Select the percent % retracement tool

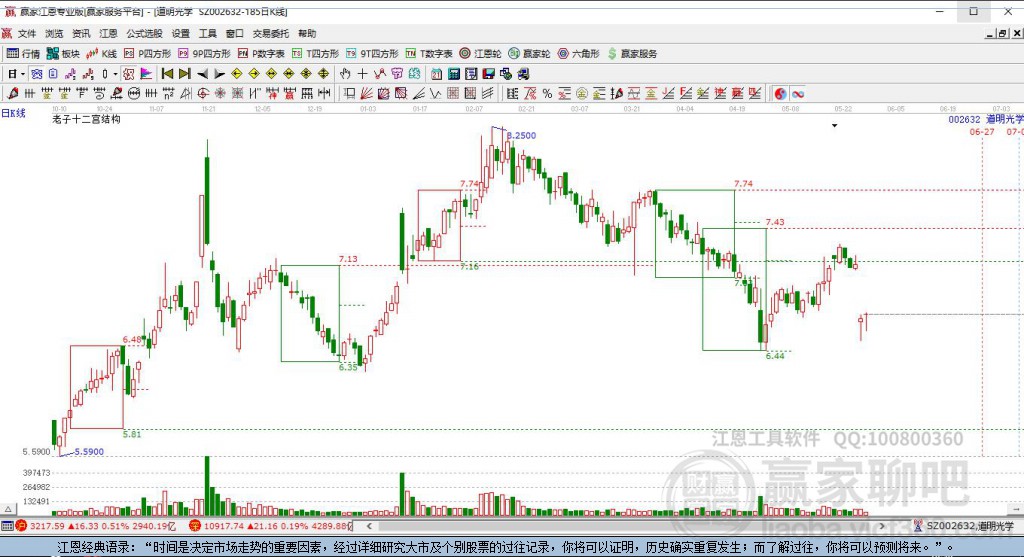547,93
